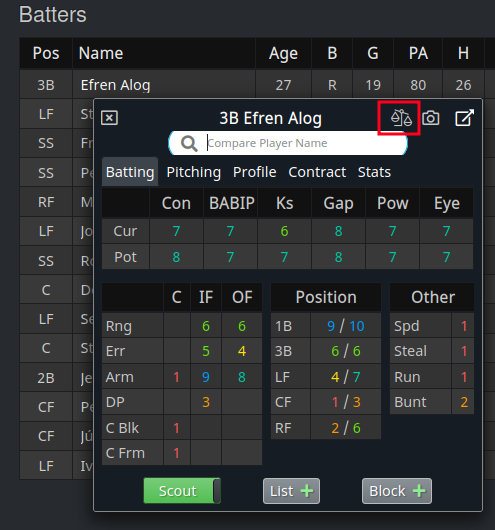495x530 pixels.
Task: Click the Other table header
Action: click(432, 297)
